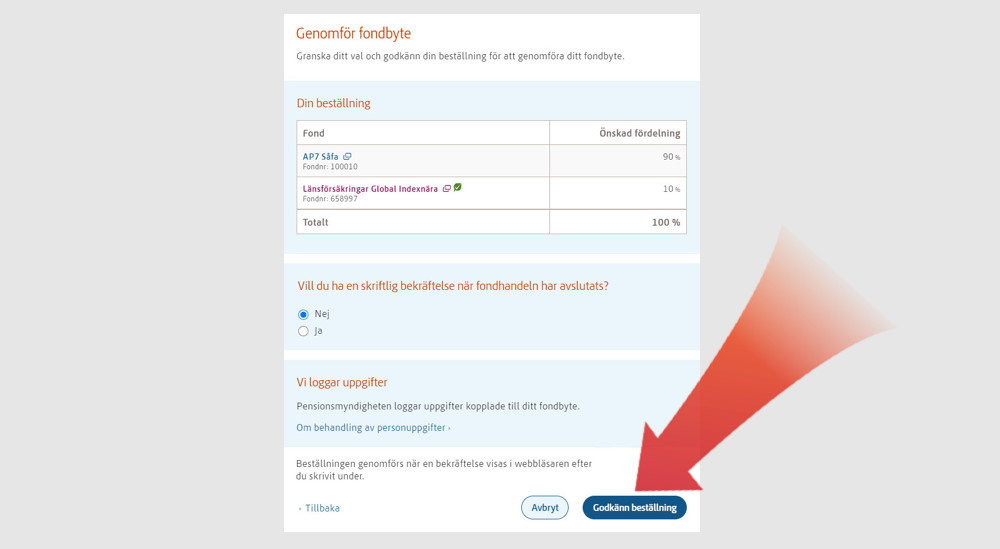Click the new-window icon beside Länsförsäkringar Global Indexnära
Screen dimensions: 1000x549
coord(447,188)
